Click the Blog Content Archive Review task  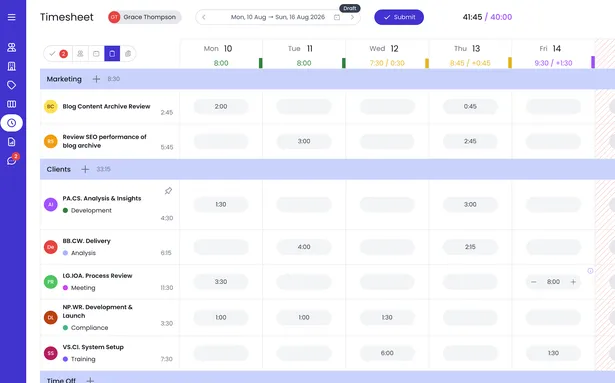106,106
